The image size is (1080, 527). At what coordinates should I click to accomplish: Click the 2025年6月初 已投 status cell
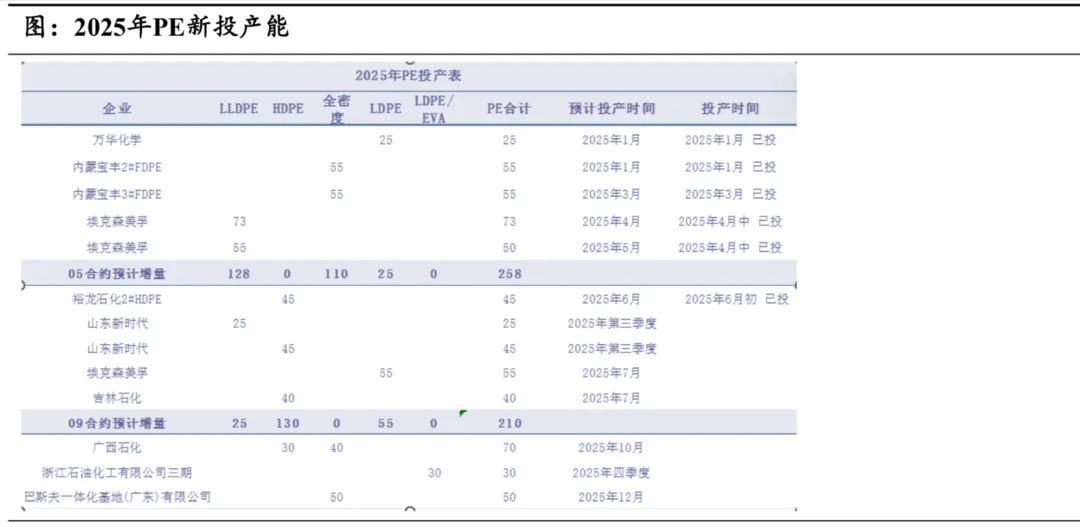pos(736,300)
